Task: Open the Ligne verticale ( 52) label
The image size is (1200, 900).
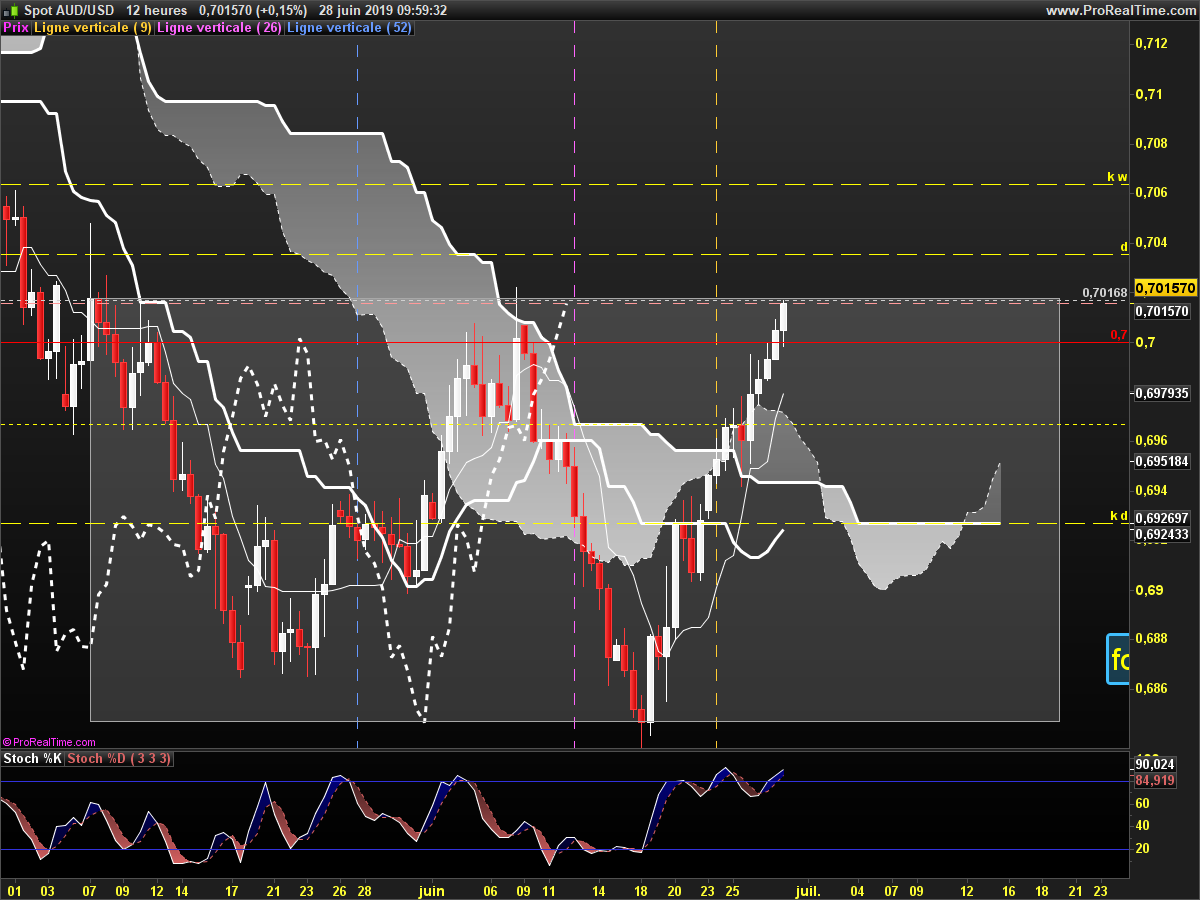Action: coord(349,28)
